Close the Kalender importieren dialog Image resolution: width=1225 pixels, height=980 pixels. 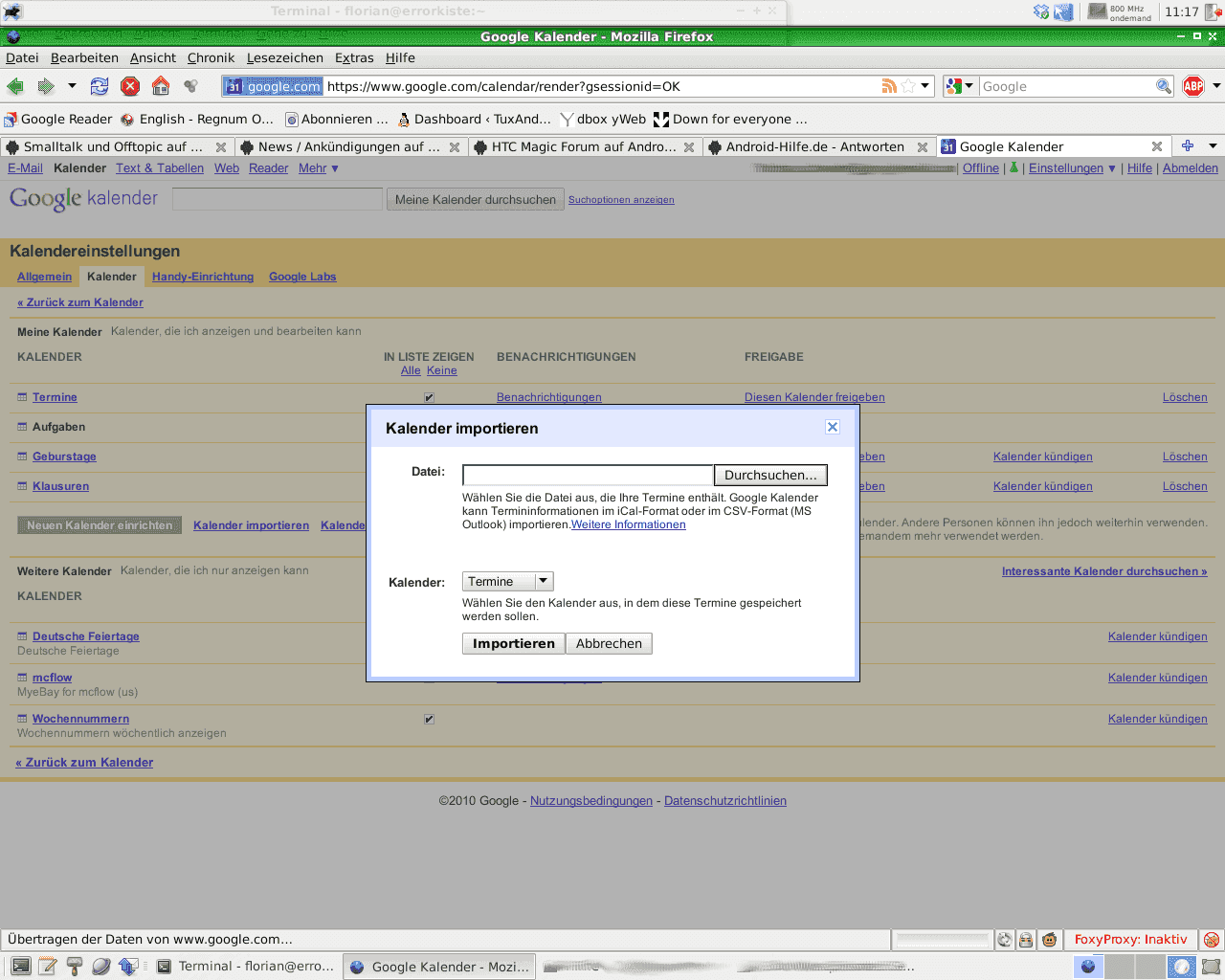click(833, 427)
